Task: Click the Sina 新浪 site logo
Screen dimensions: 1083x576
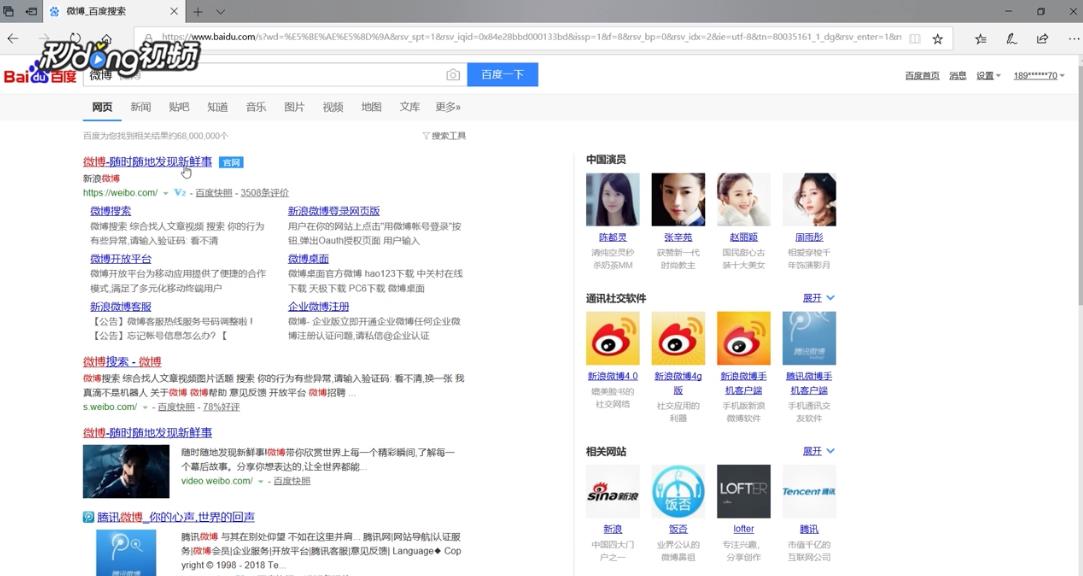Action: pos(613,492)
